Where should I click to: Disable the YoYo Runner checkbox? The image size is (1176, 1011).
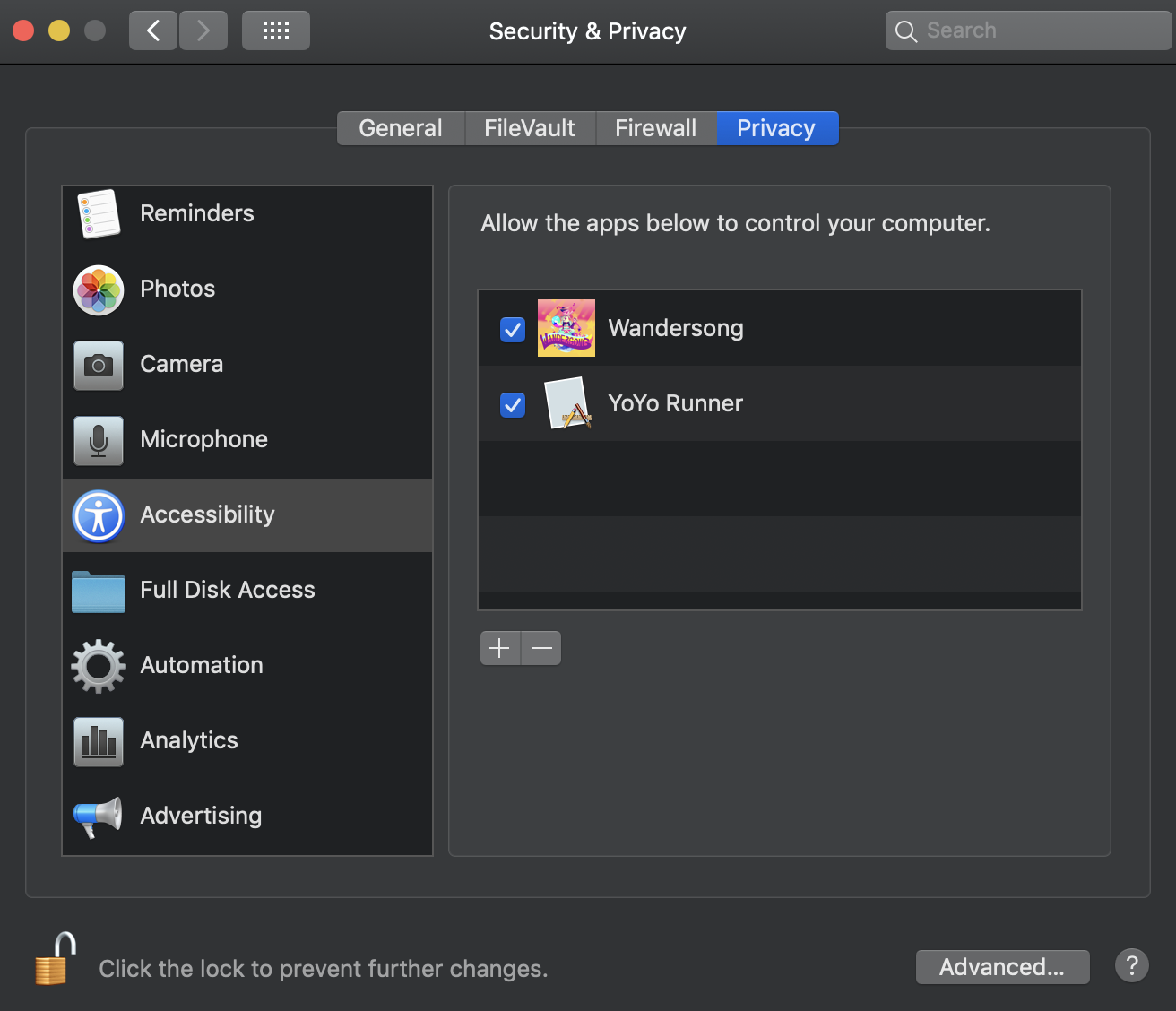[513, 405]
